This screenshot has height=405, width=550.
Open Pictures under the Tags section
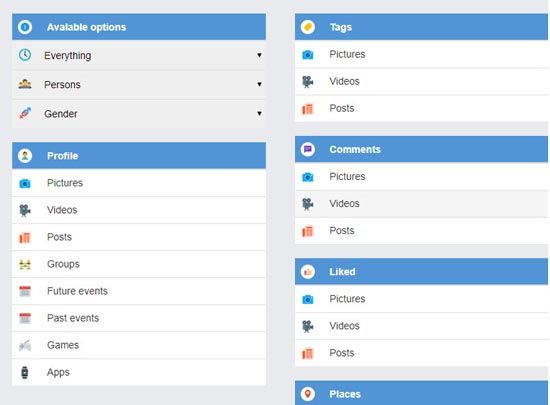[421, 54]
